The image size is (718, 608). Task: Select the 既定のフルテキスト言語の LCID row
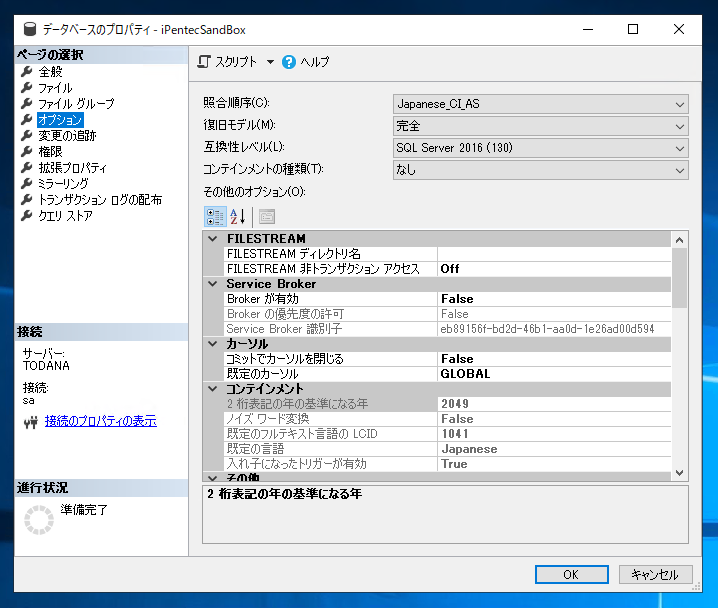[448, 434]
